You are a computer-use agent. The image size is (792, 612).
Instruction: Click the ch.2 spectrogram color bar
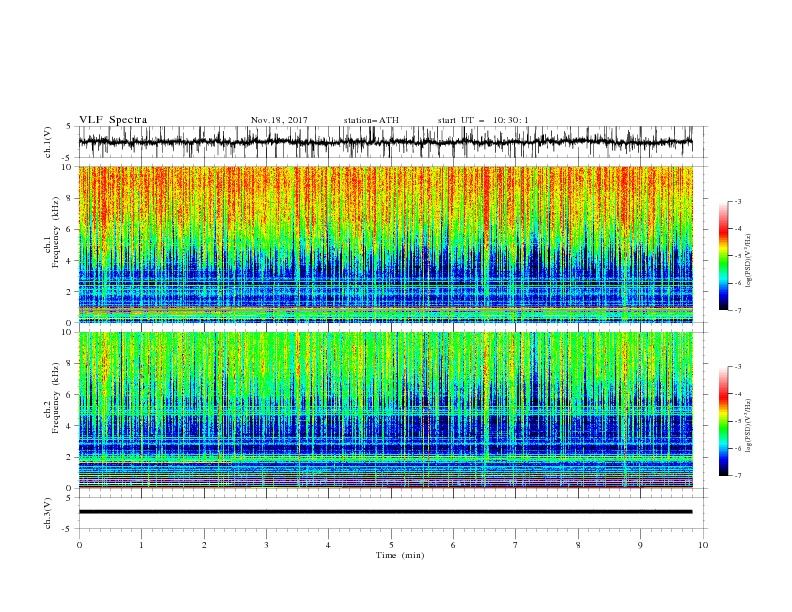[724, 421]
